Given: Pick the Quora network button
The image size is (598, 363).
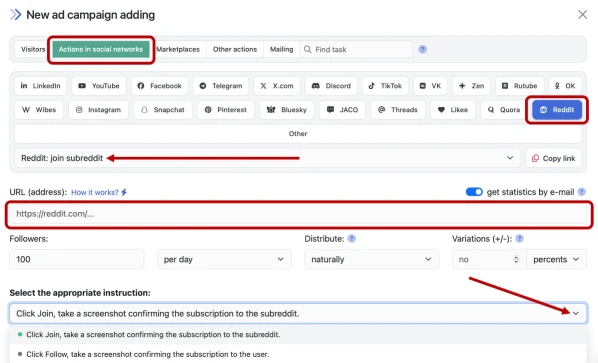Looking at the screenshot, I should (504, 110).
